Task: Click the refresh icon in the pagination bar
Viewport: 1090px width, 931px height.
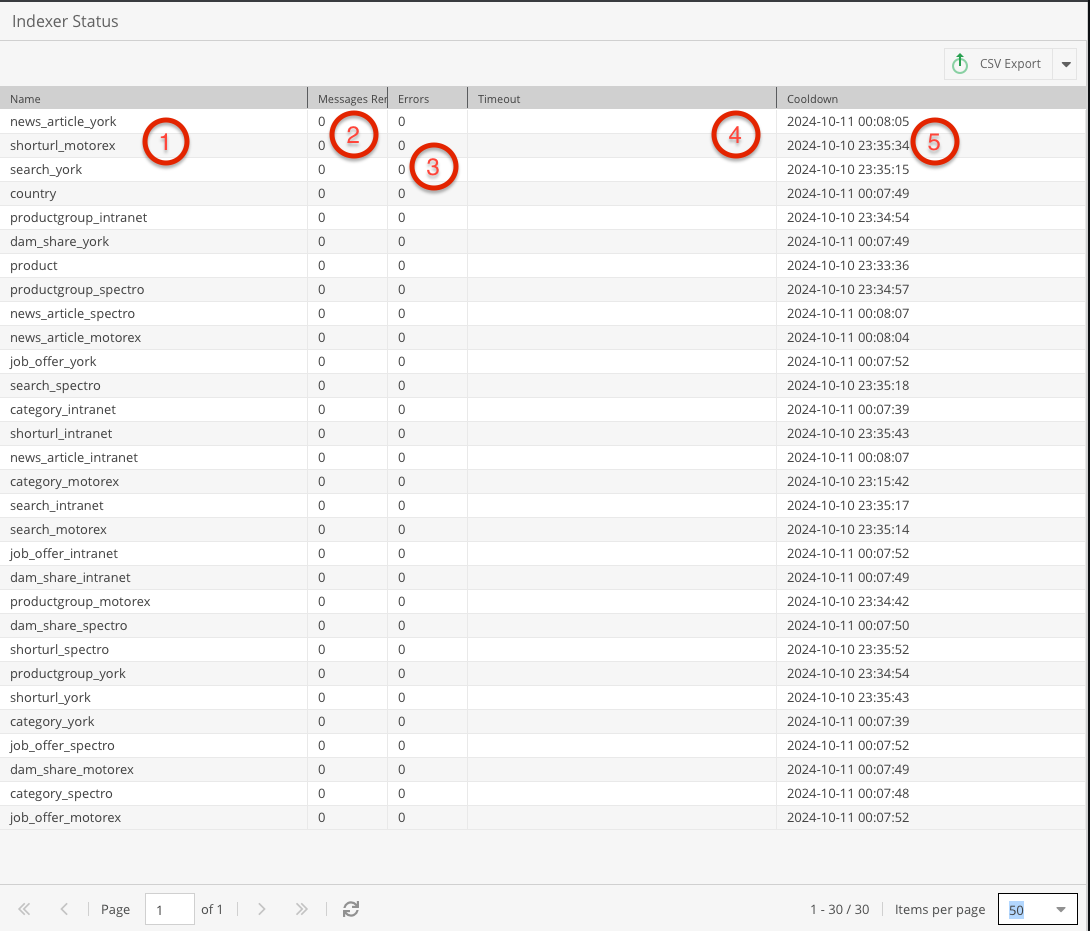Action: (x=350, y=909)
